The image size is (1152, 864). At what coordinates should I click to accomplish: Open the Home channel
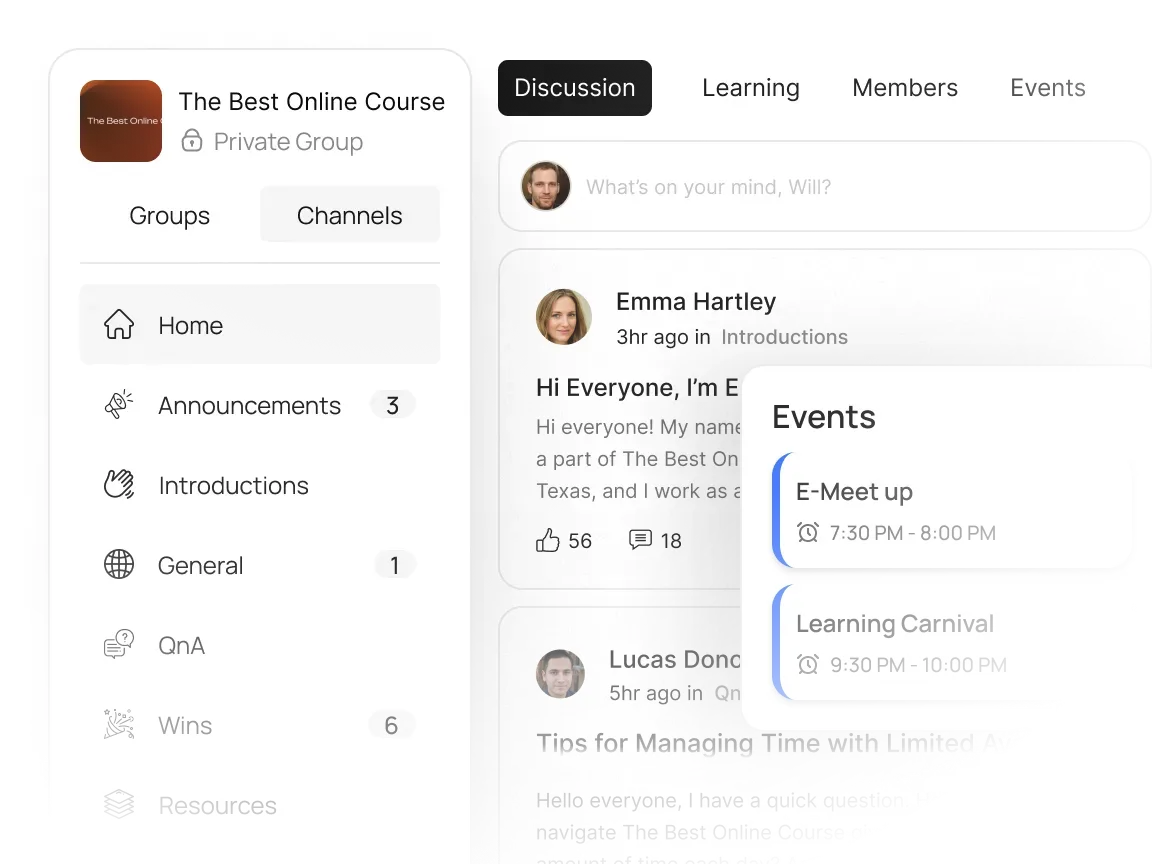coord(260,325)
